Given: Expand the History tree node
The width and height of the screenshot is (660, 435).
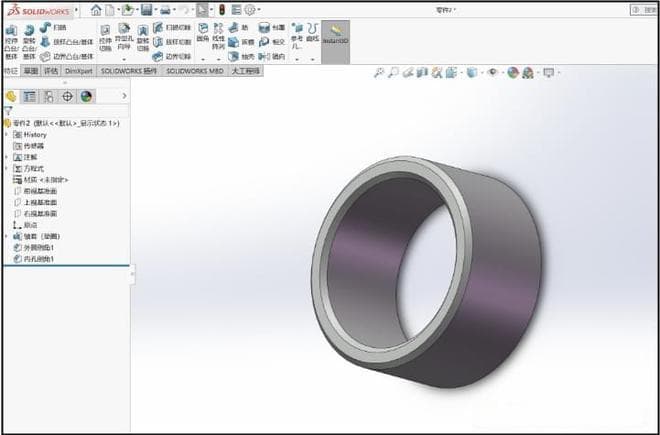Looking at the screenshot, I should 6,134.
